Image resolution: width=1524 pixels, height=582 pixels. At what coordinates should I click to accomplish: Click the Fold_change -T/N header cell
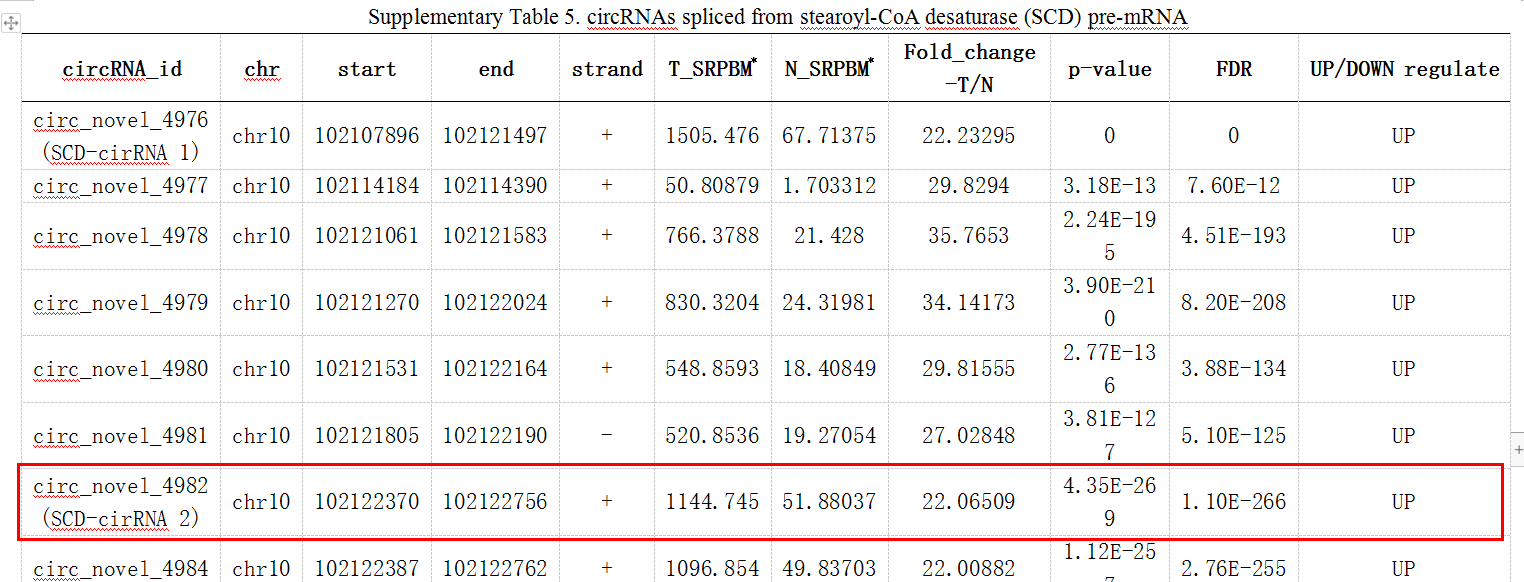968,68
